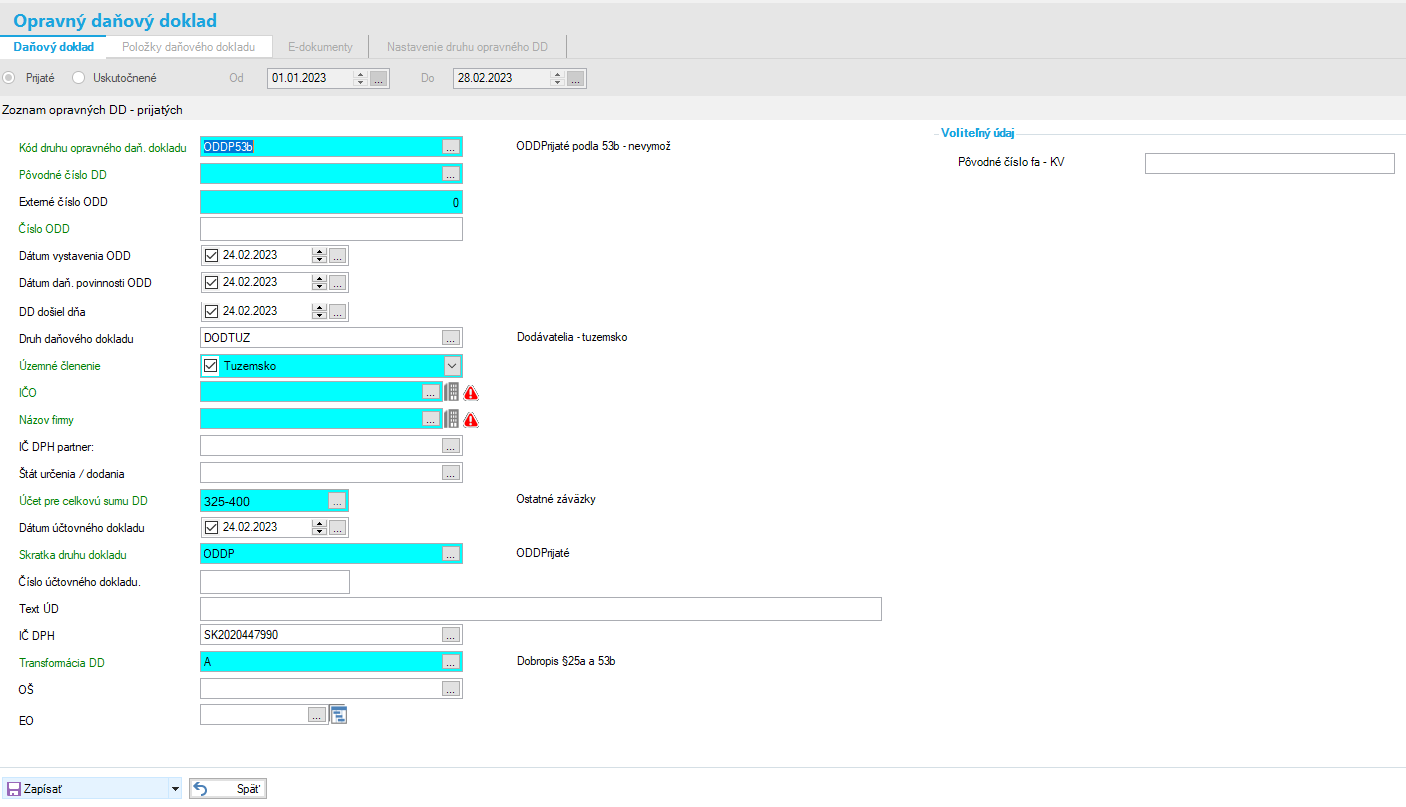Click the stepper arrows on the Od date
1406x807 pixels.
point(361,78)
